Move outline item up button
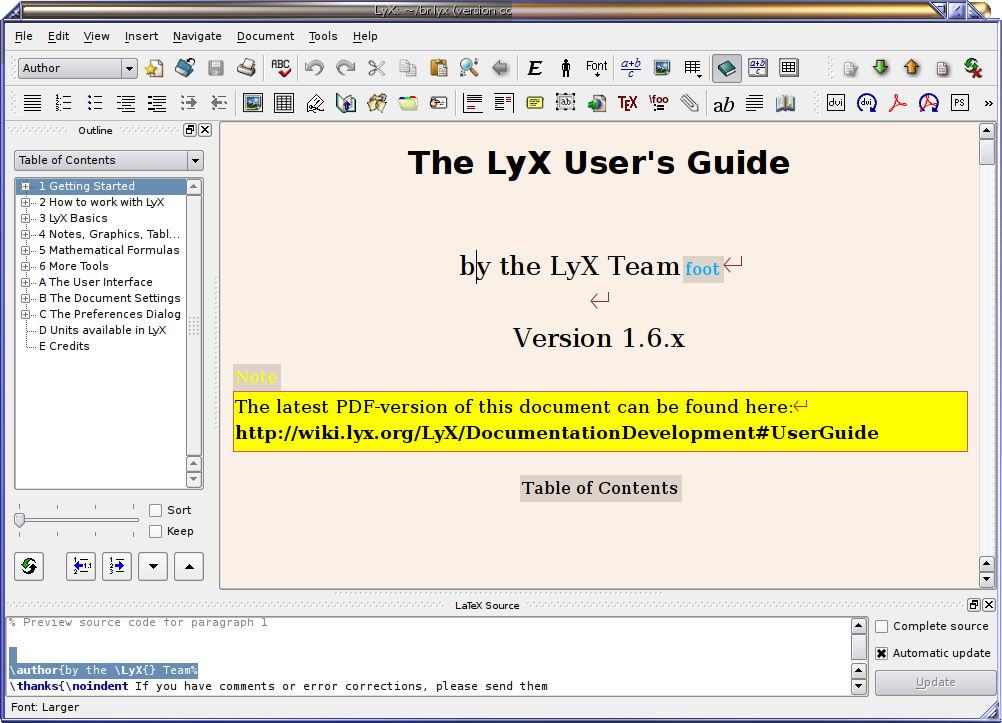Image resolution: width=1002 pixels, height=723 pixels. [x=189, y=566]
